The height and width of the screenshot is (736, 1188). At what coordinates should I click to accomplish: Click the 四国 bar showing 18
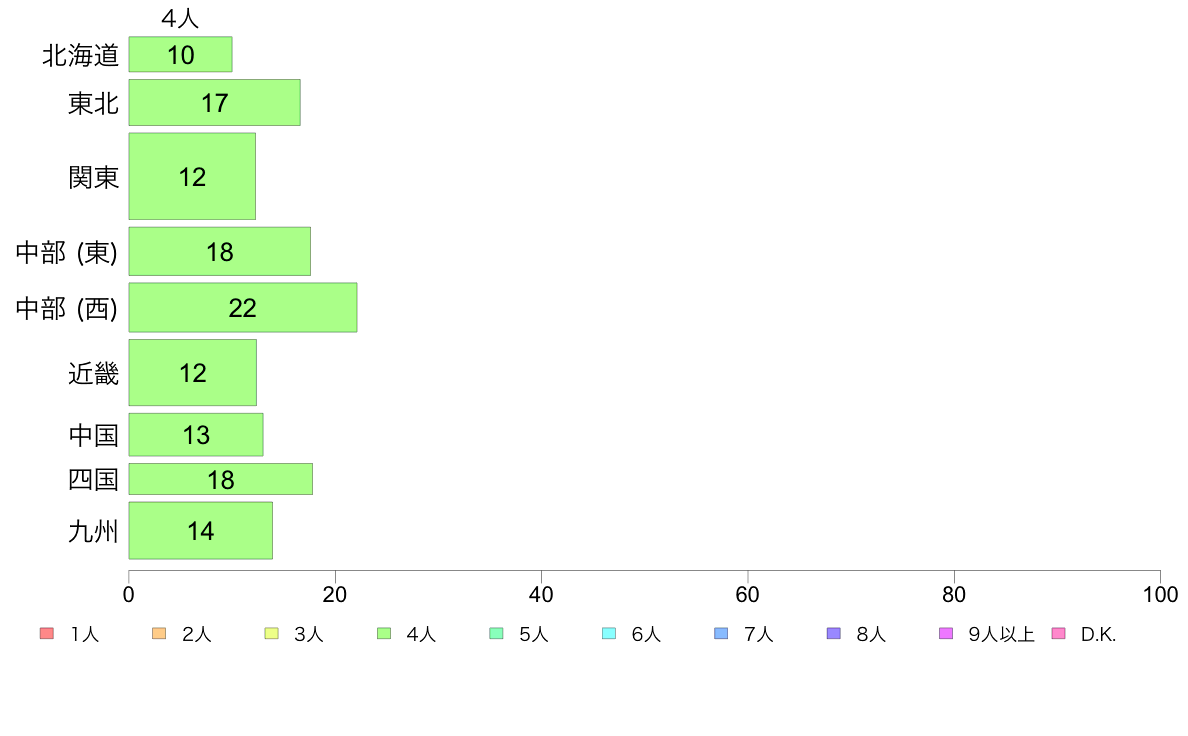[220, 479]
